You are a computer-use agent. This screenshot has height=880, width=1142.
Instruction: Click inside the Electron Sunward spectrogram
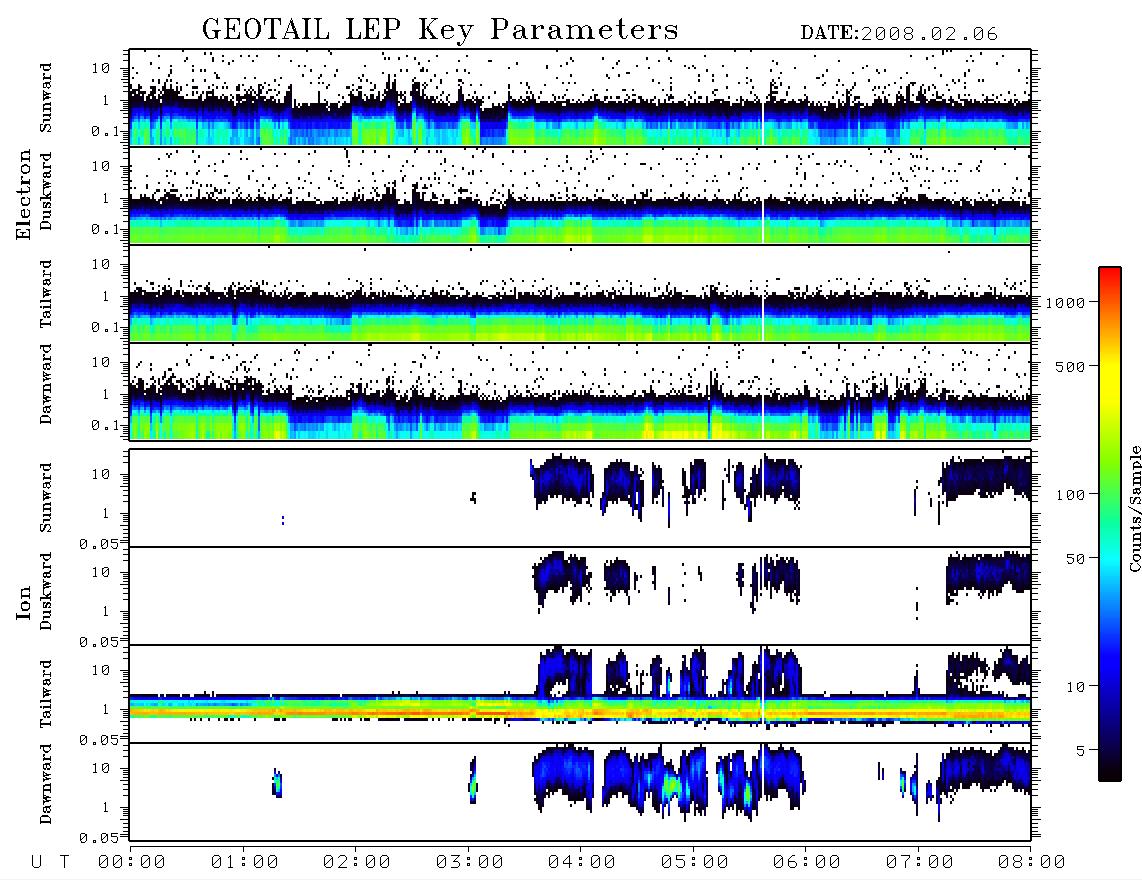580,98
